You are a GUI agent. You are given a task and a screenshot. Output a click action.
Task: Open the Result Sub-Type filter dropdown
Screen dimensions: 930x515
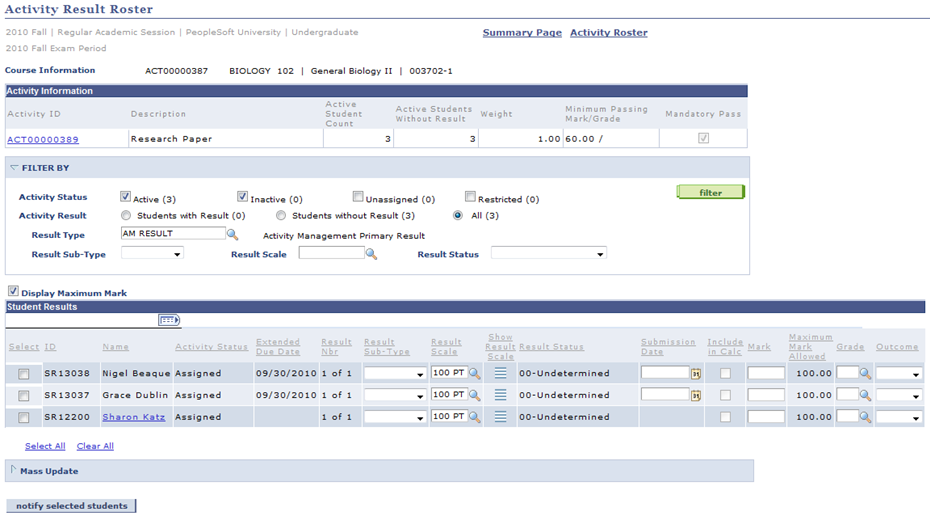(x=152, y=253)
